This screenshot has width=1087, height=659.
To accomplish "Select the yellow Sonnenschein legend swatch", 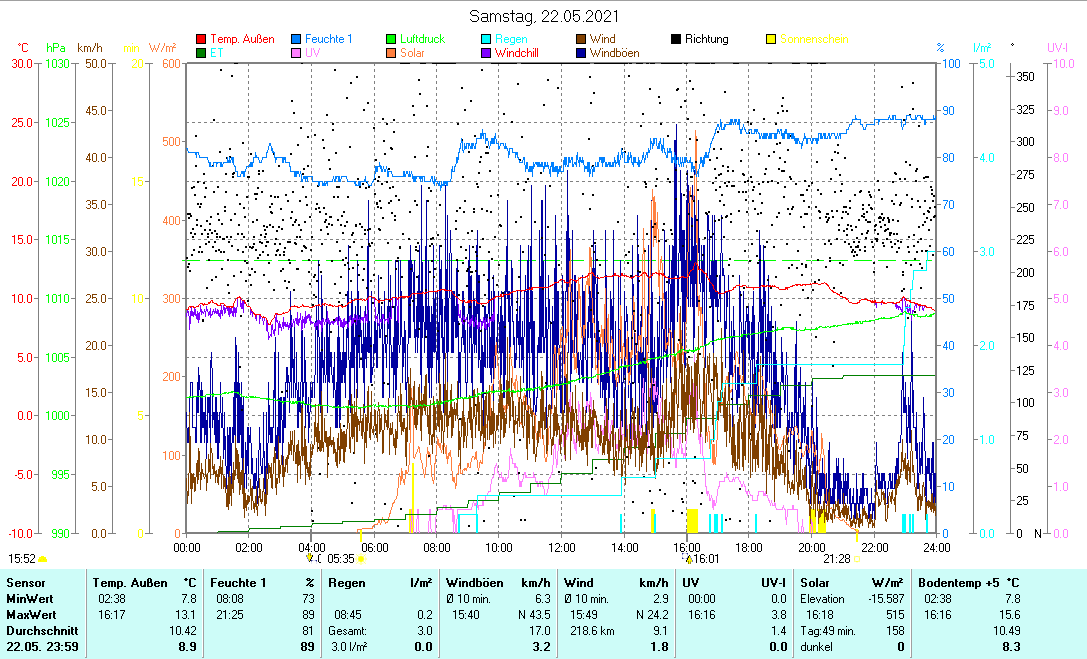I will 771,39.
